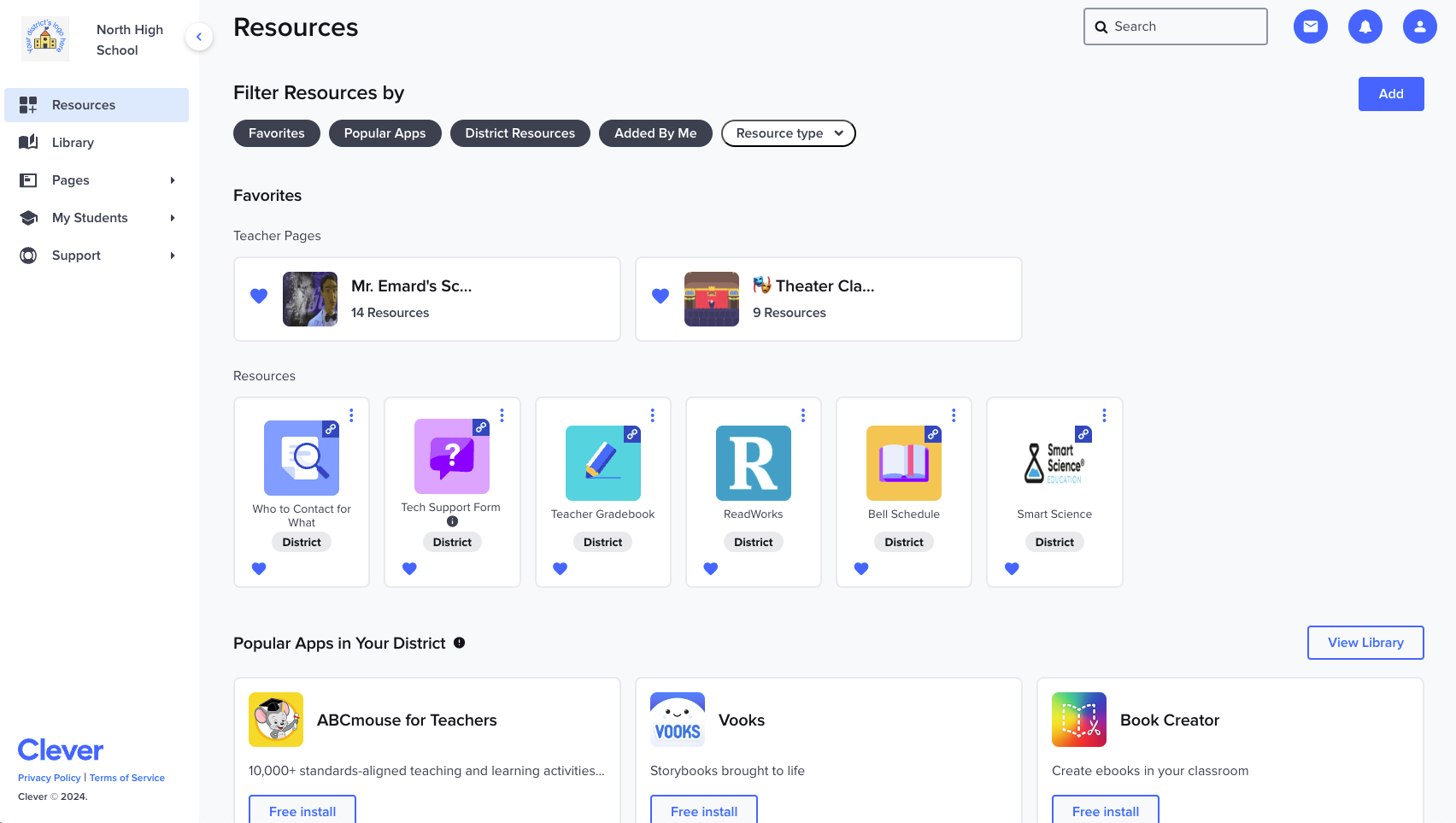Open the messages envelope icon
This screenshot has height=823, width=1456.
1310,26
